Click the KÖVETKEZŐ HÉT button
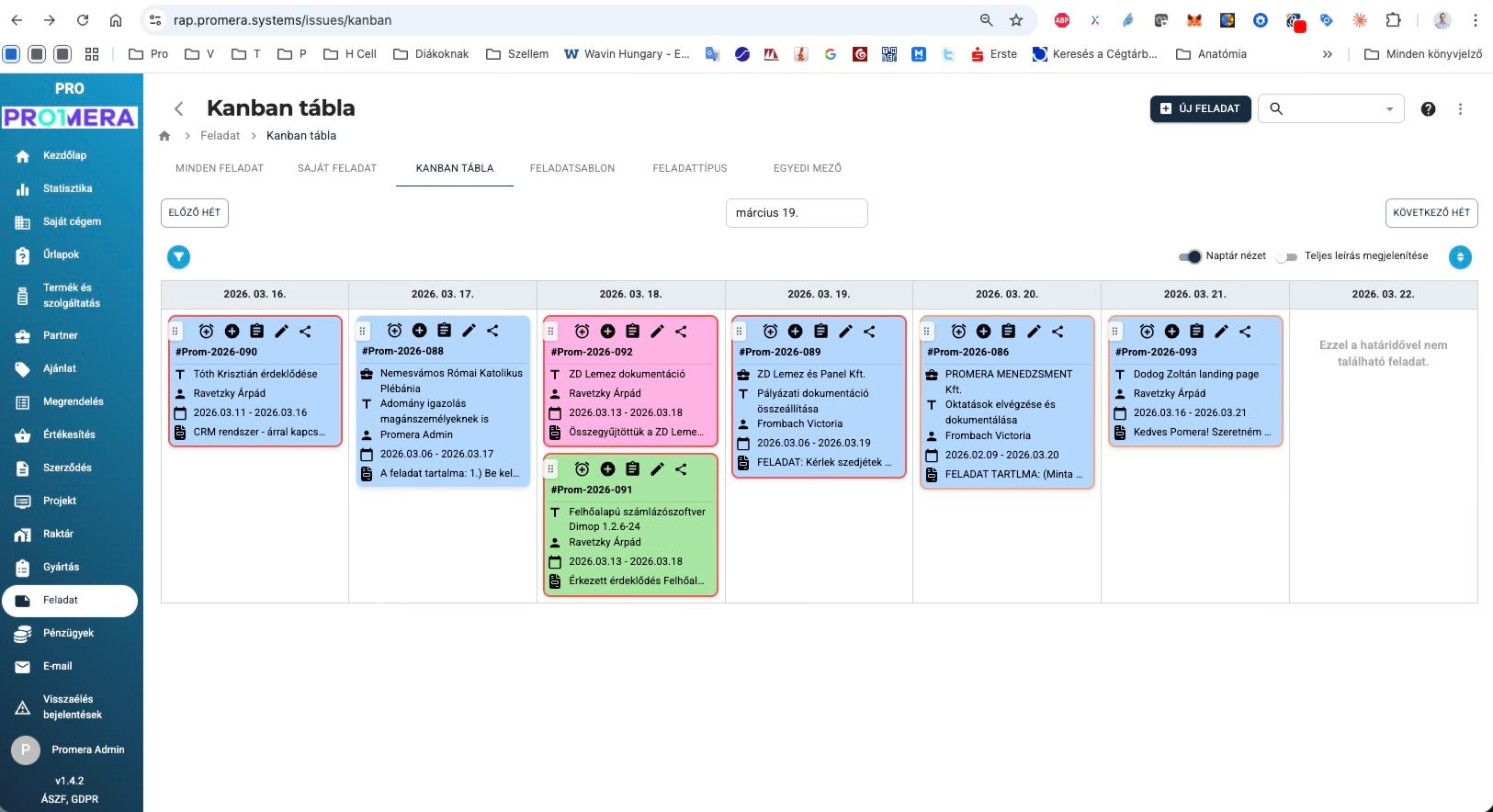This screenshot has width=1493, height=812. (1431, 213)
